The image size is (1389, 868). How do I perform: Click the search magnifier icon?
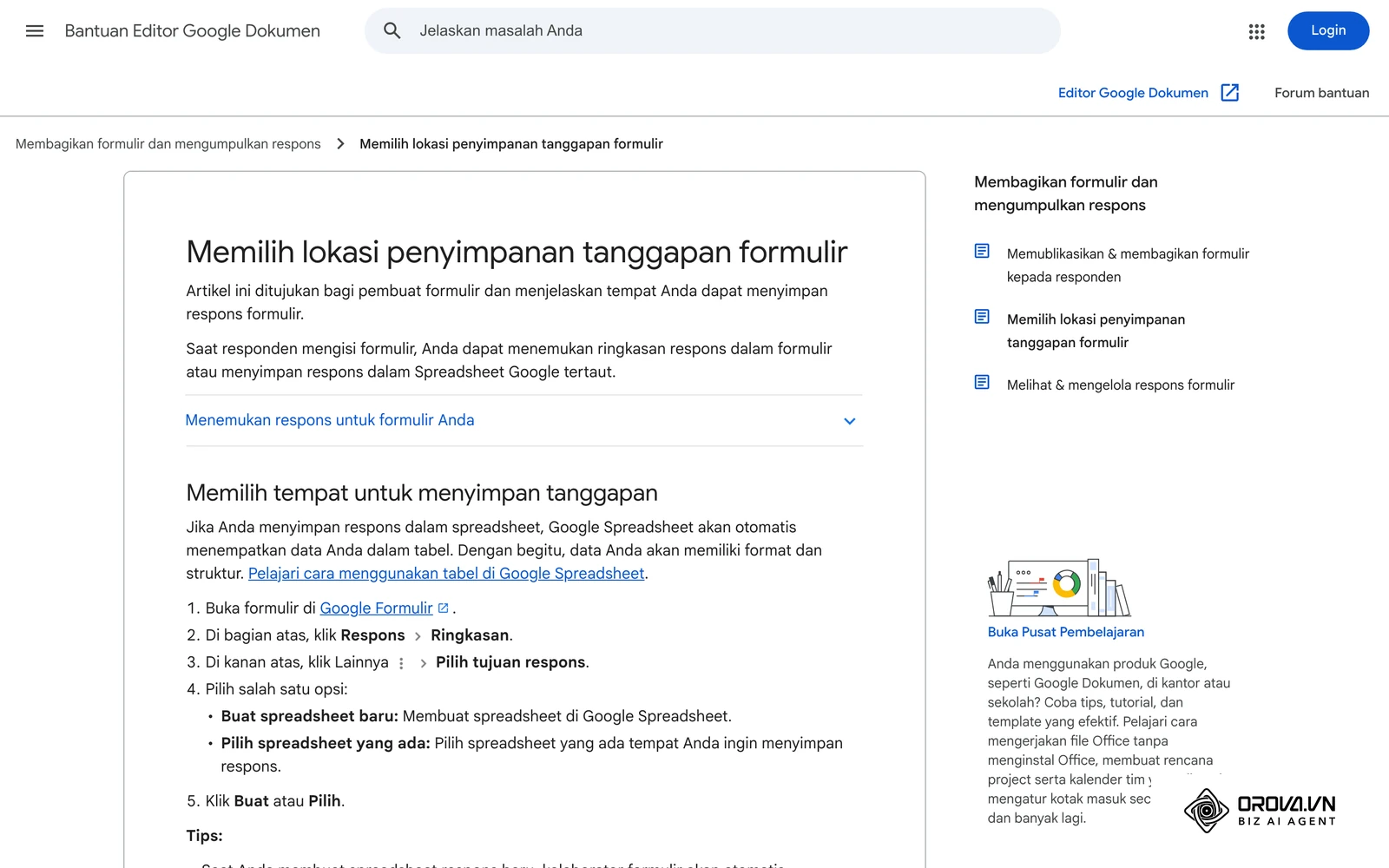click(x=392, y=31)
